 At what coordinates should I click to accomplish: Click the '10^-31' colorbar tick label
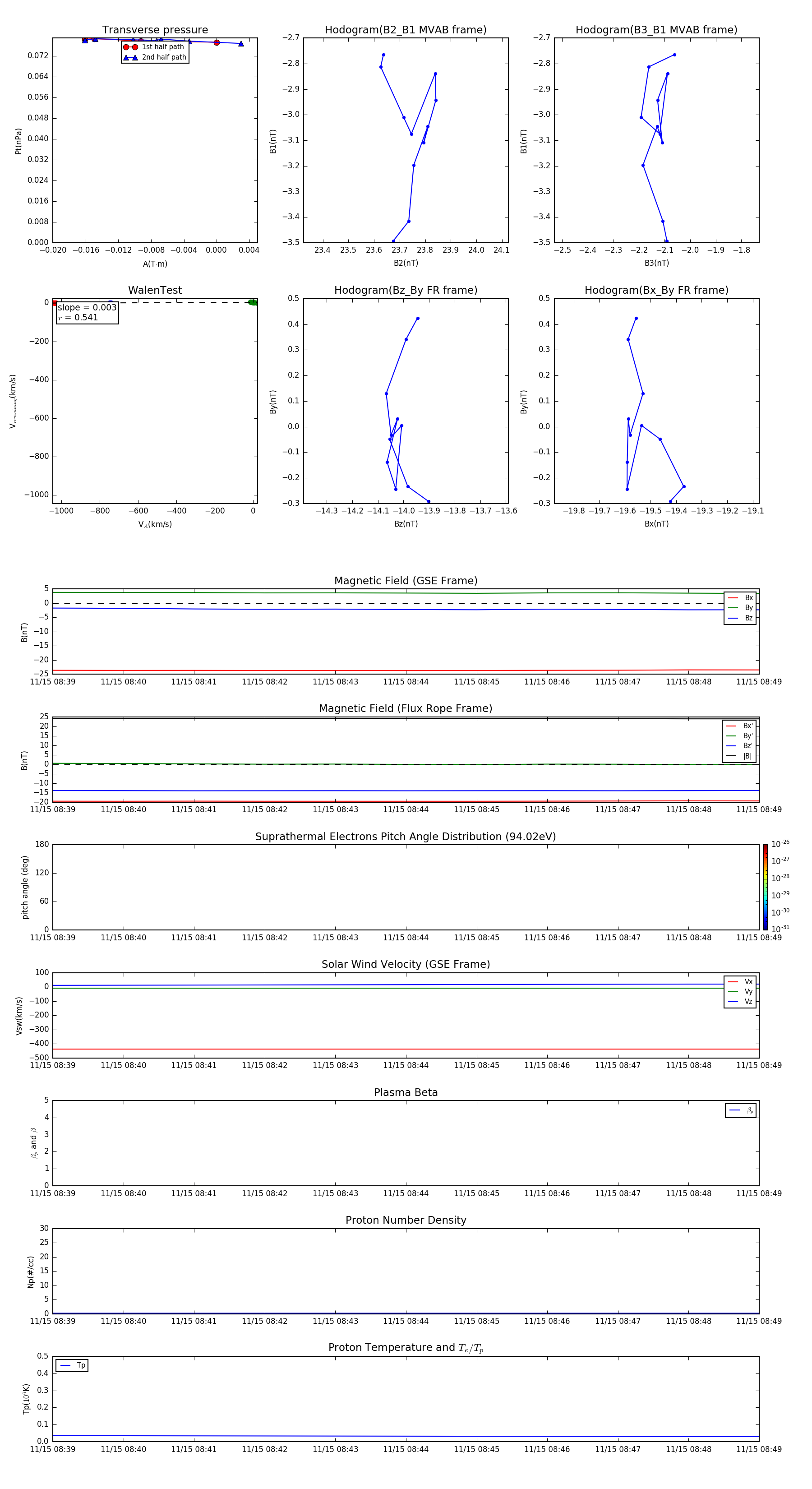(x=780, y=929)
